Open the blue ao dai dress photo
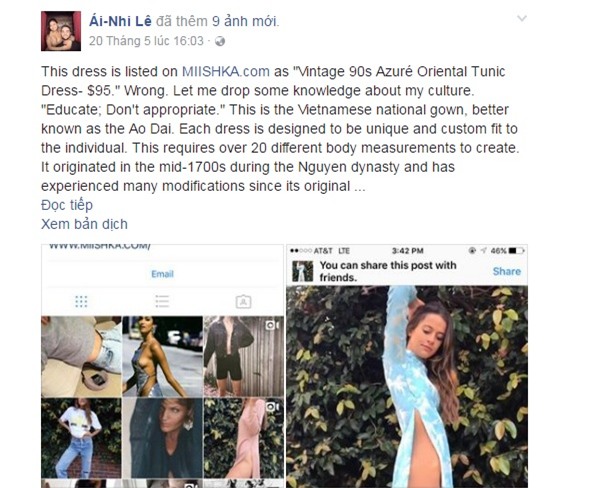The height and width of the screenshot is (488, 600). [x=407, y=387]
